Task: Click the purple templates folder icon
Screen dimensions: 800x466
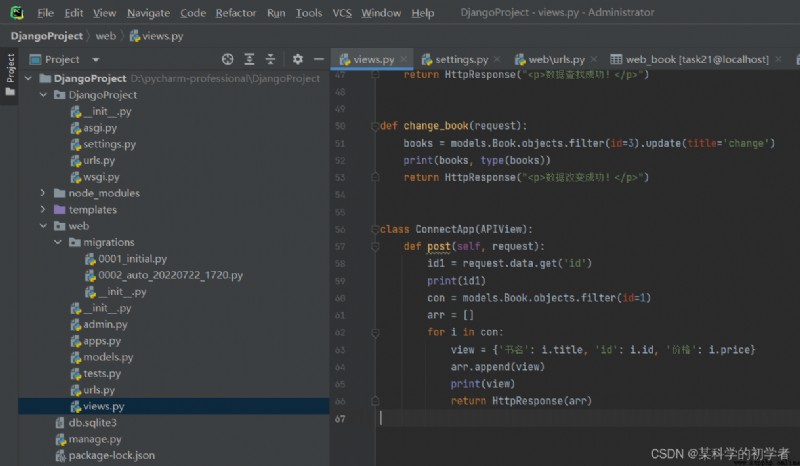Action: (x=60, y=209)
